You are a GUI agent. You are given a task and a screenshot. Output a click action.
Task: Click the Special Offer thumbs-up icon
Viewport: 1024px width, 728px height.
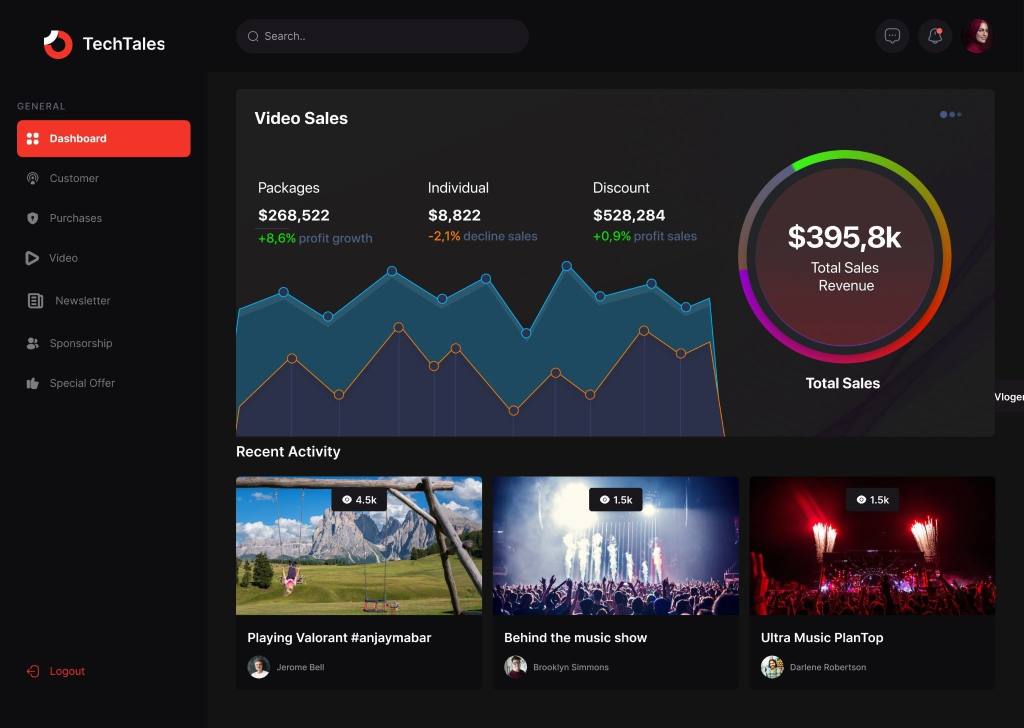[x=33, y=383]
